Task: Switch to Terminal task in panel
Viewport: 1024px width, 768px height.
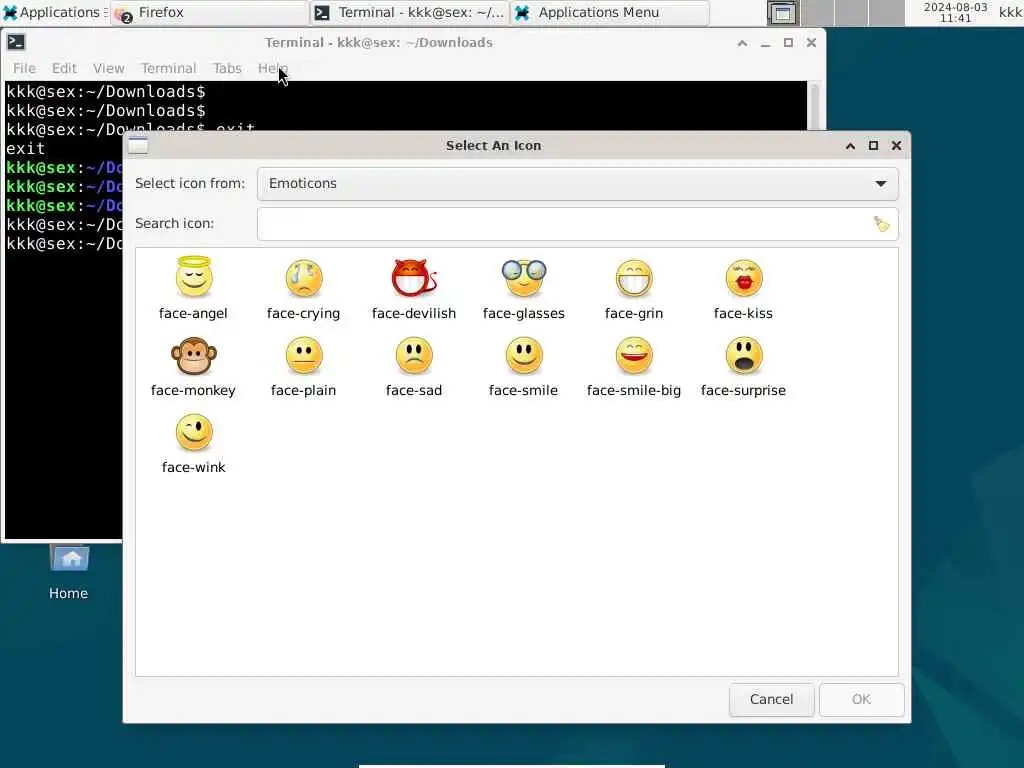Action: [409, 12]
